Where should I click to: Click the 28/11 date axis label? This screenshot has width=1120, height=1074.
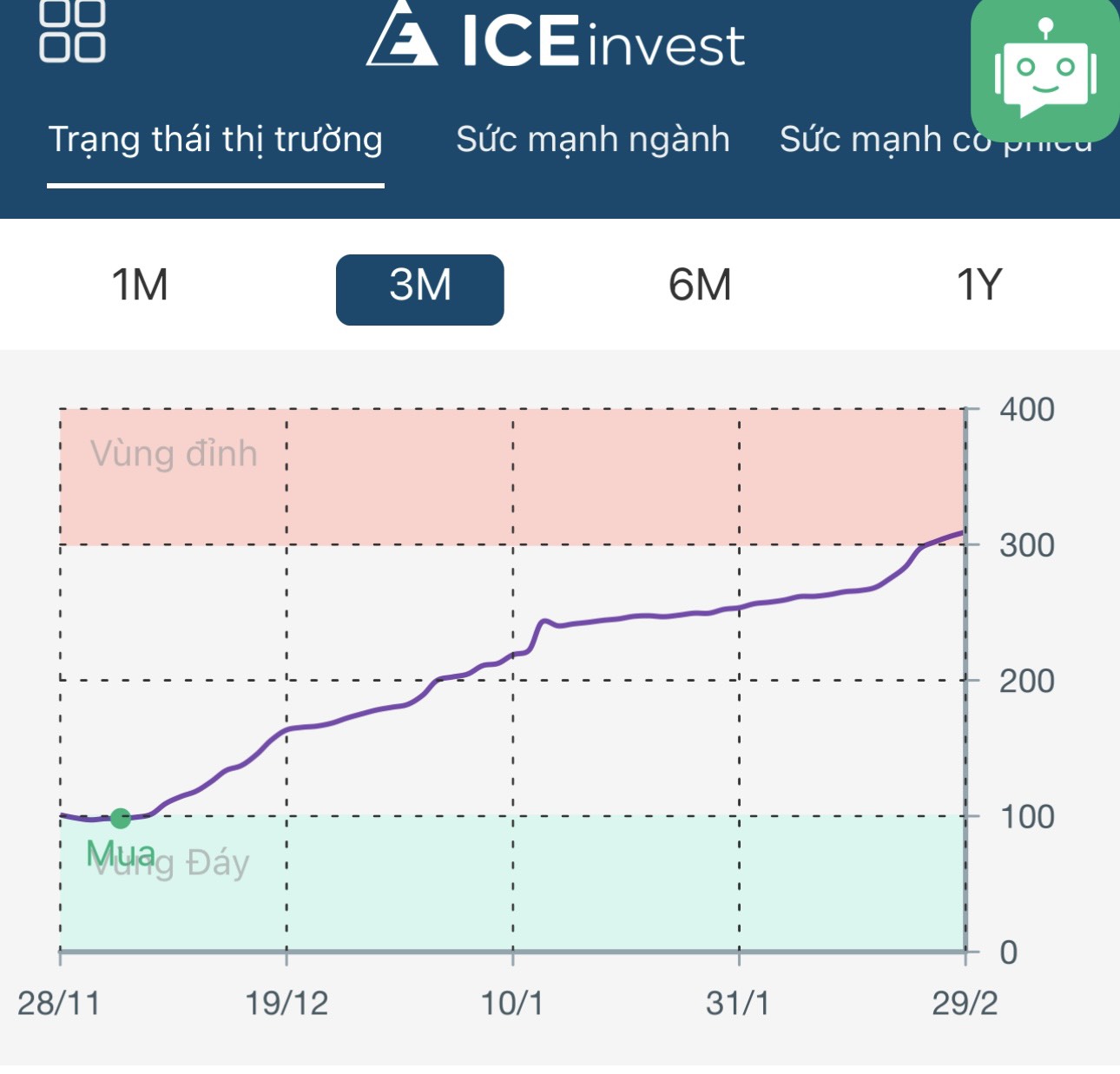(x=59, y=1004)
